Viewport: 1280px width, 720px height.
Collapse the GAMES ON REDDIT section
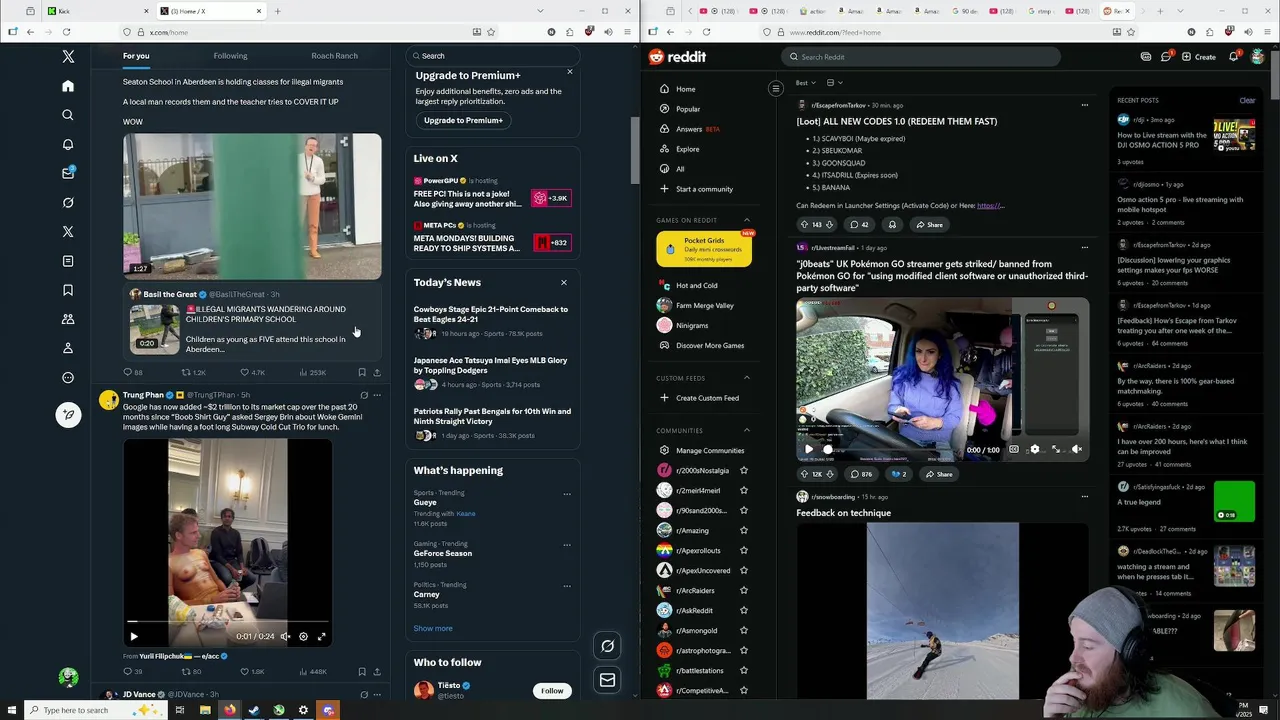tap(746, 220)
